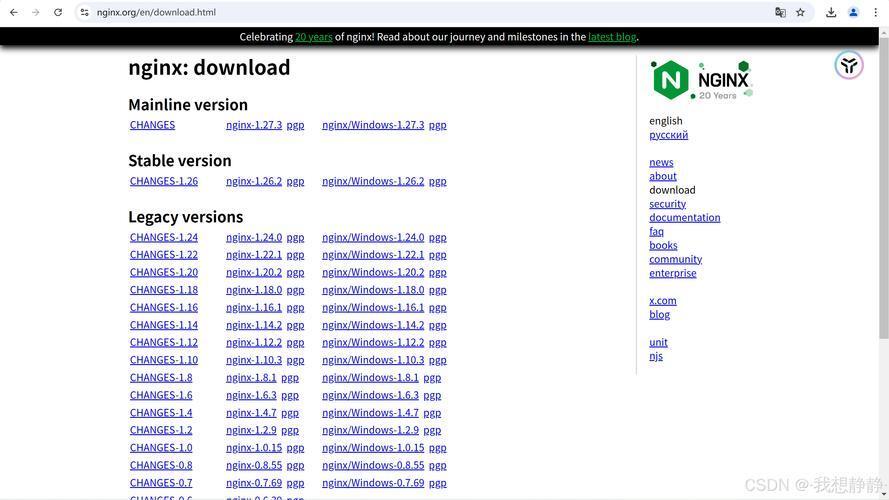Open the x.com sidebar link
This screenshot has width=889, height=500.
pyautogui.click(x=663, y=301)
